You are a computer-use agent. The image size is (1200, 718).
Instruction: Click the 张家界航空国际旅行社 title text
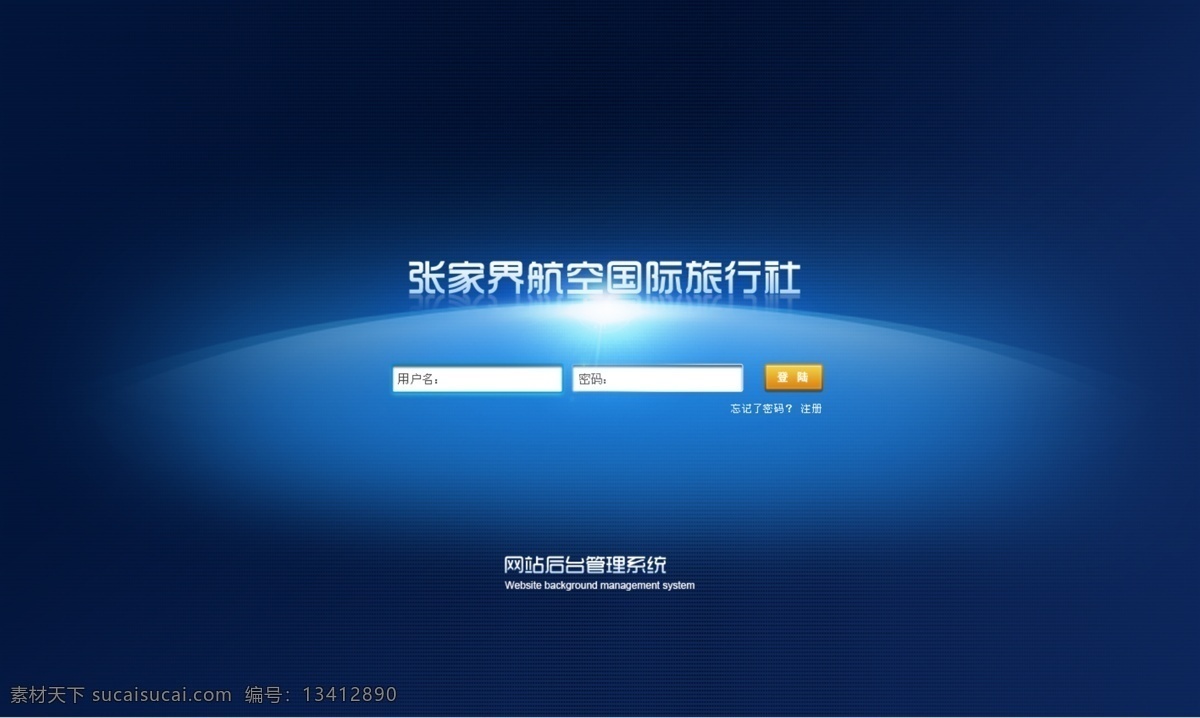pos(604,278)
